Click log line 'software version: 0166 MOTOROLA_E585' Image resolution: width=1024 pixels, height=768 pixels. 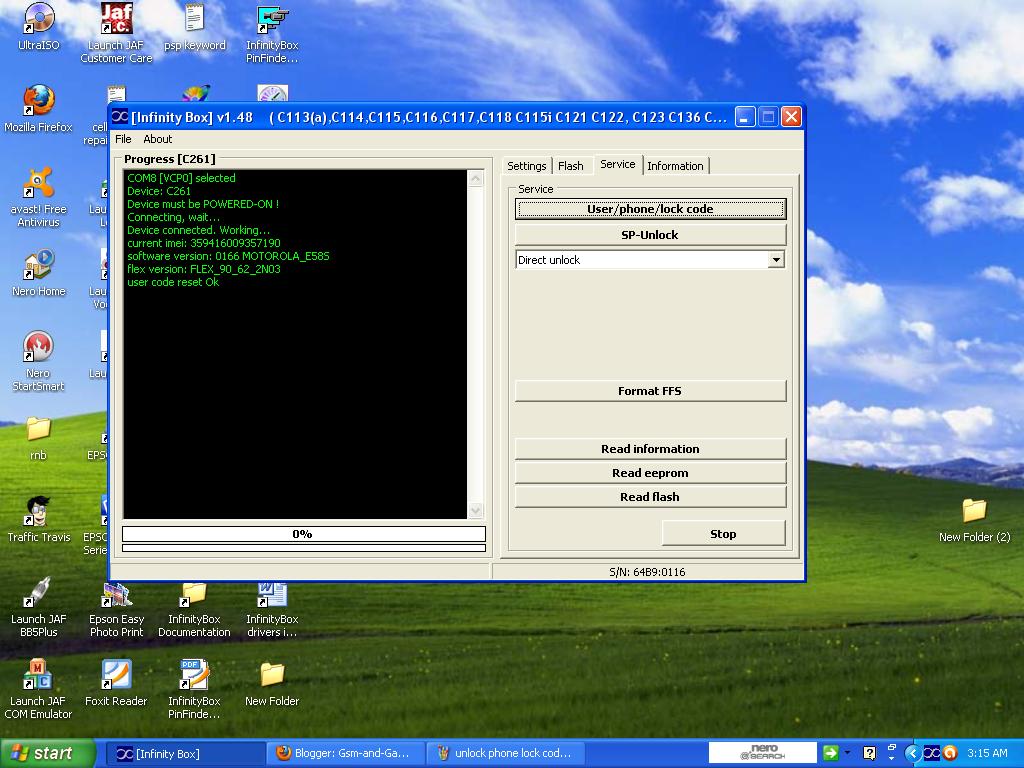[x=228, y=256]
